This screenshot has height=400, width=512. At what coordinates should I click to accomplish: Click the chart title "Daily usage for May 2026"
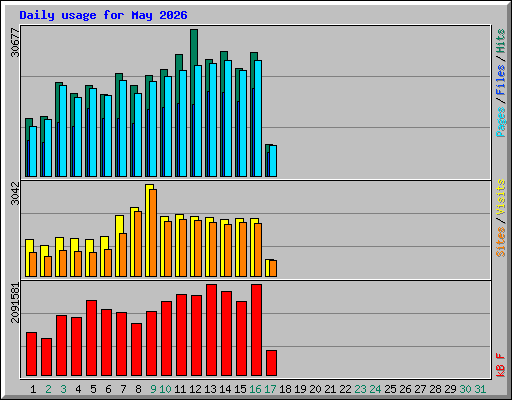[103, 15]
